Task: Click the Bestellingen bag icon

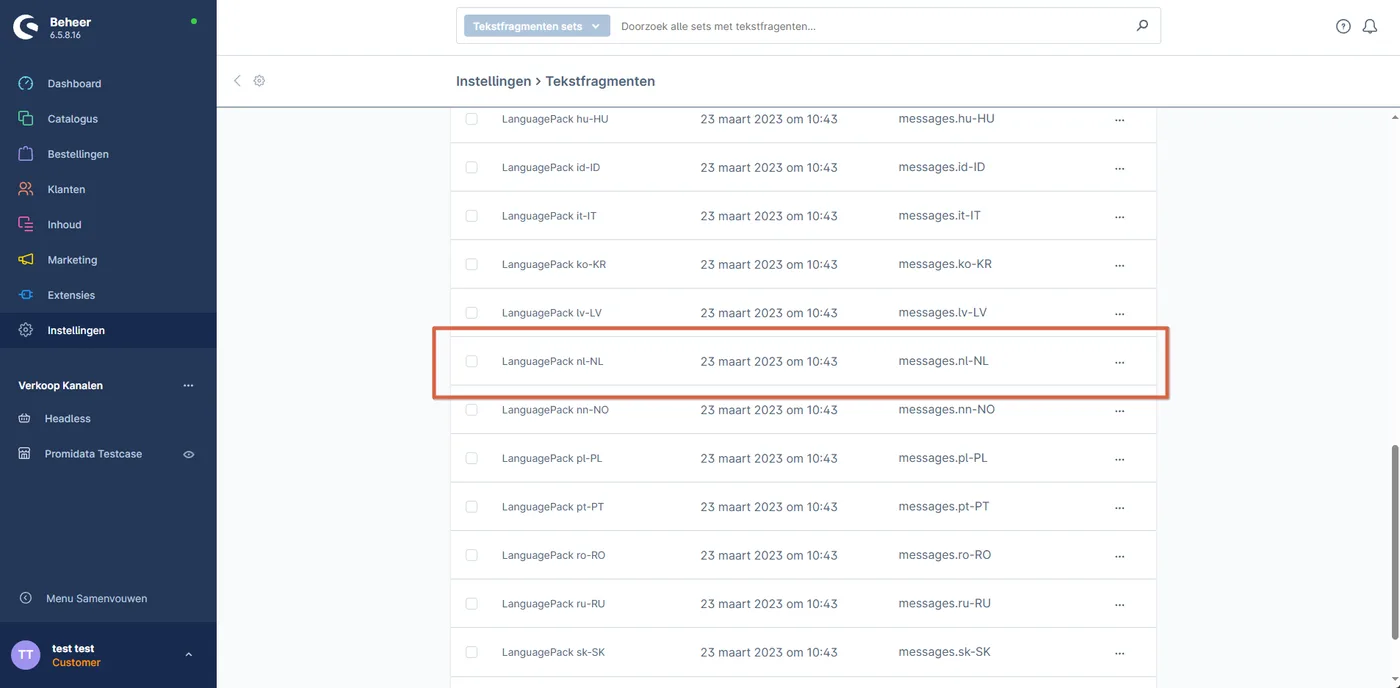Action: pyautogui.click(x=26, y=154)
